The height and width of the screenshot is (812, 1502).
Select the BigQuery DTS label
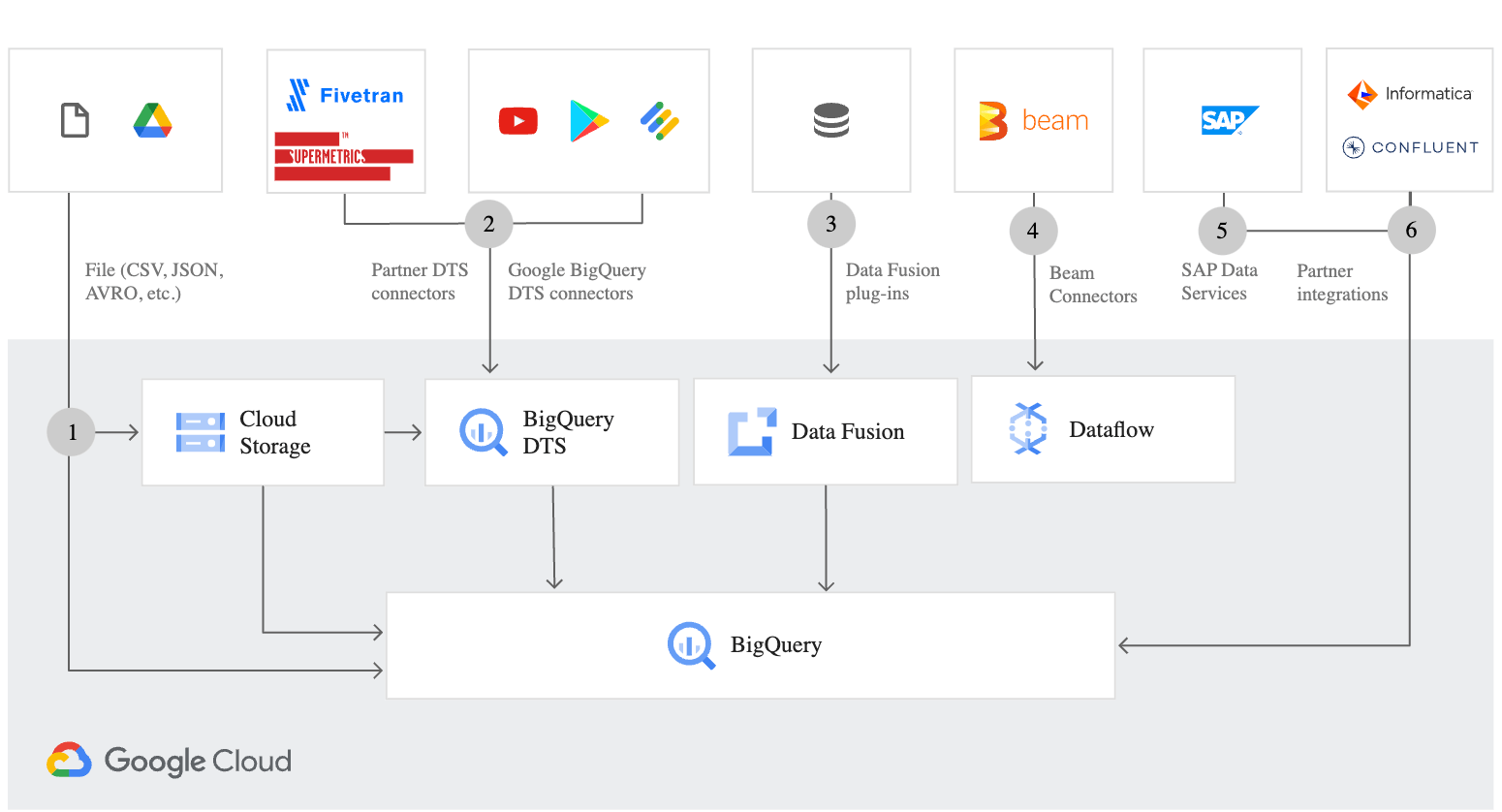(568, 432)
